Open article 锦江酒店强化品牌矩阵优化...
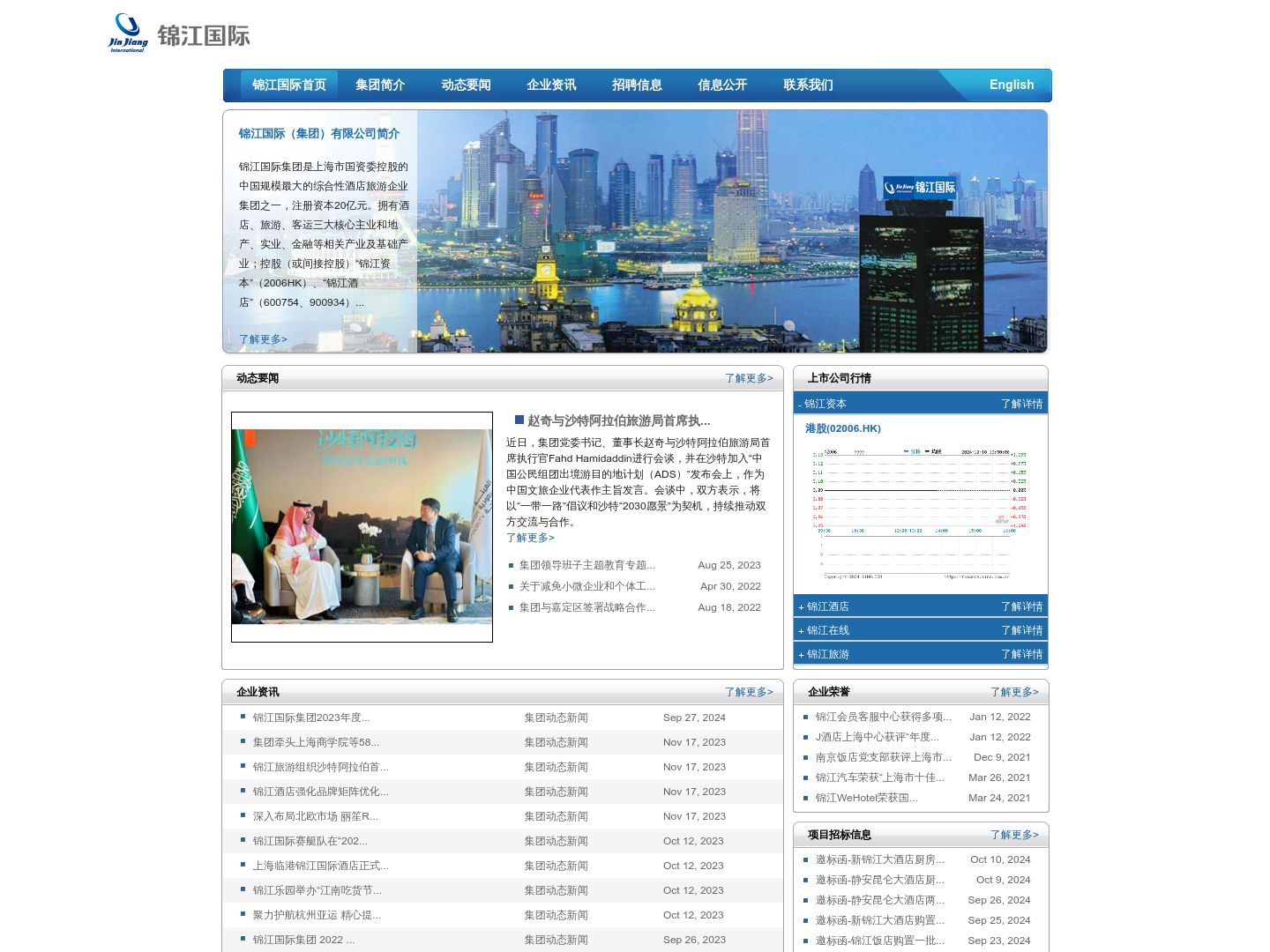The width and height of the screenshot is (1270, 952). tap(320, 792)
